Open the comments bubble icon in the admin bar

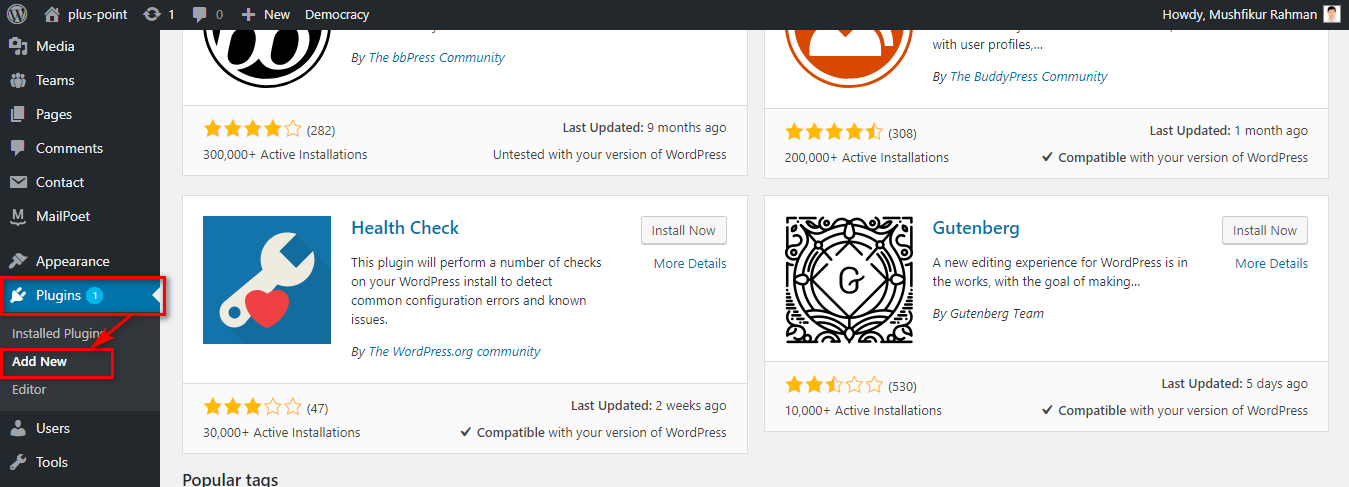point(200,14)
